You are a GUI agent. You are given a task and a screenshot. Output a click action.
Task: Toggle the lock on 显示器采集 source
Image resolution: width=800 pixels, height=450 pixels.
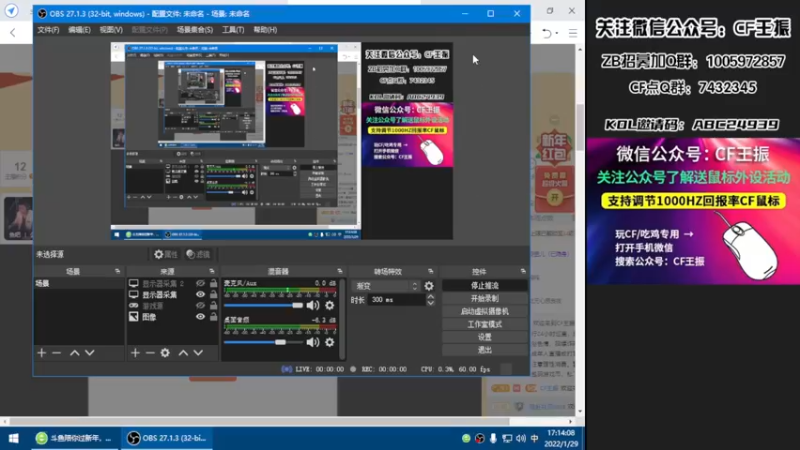(213, 294)
